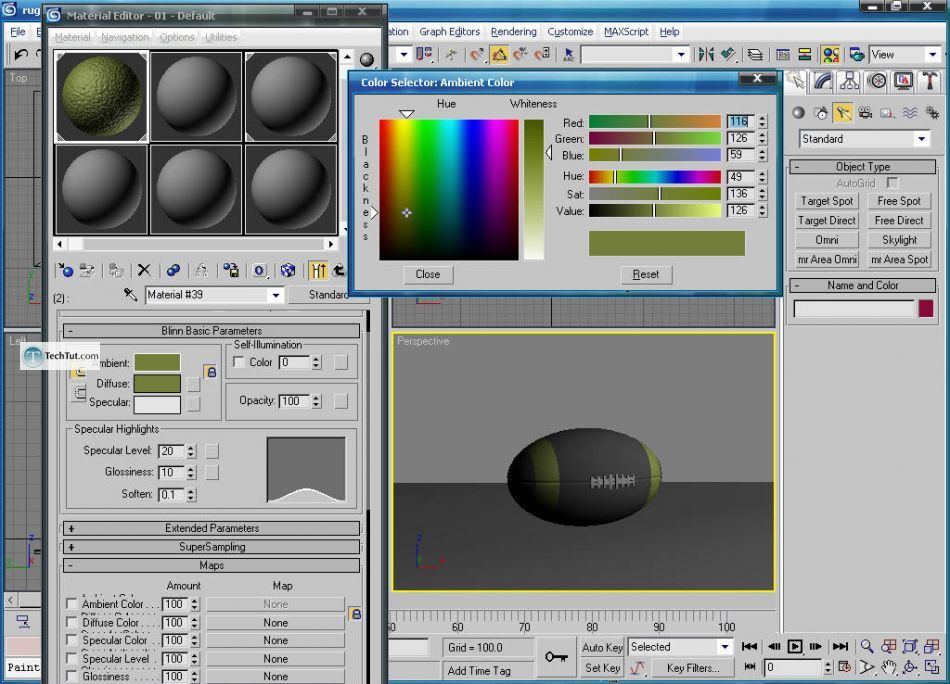Screen dimensions: 950x684
Task: Select Space Warps category icon
Action: click(x=910, y=113)
